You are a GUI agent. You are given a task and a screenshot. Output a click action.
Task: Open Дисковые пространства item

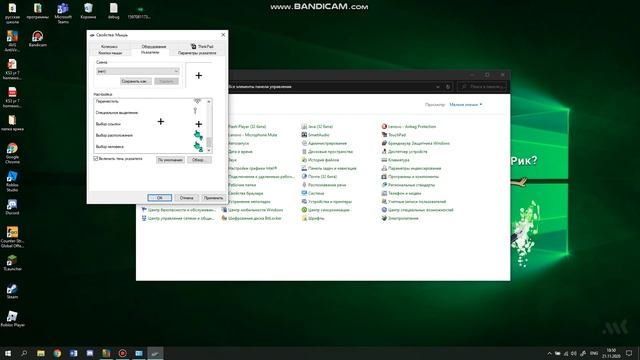[x=327, y=151]
